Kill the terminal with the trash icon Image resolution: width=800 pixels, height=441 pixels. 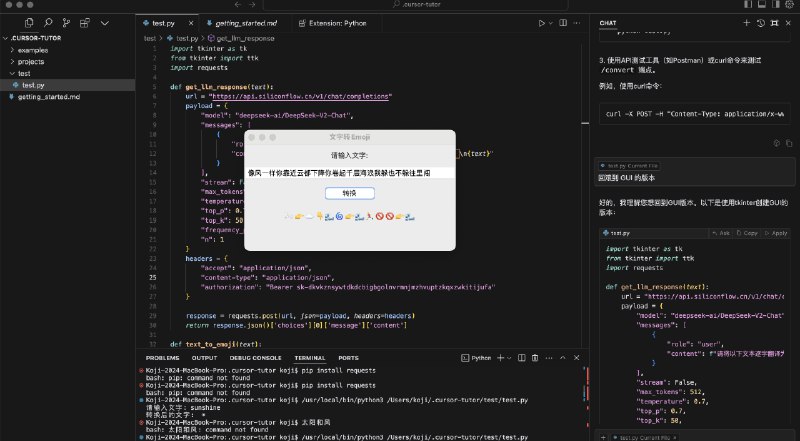[535, 358]
